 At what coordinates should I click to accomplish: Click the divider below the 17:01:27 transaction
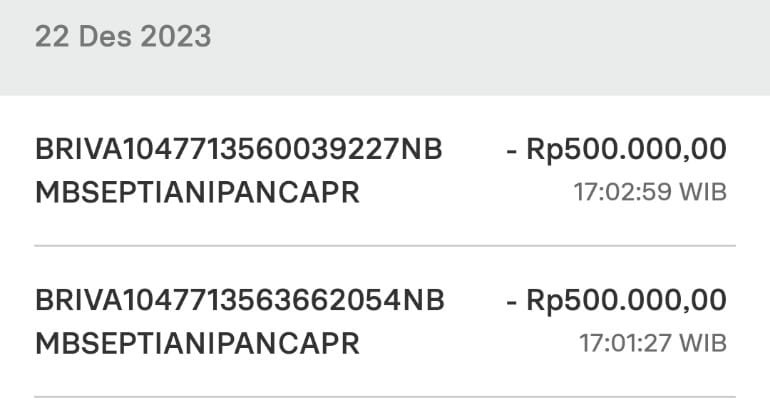click(385, 397)
